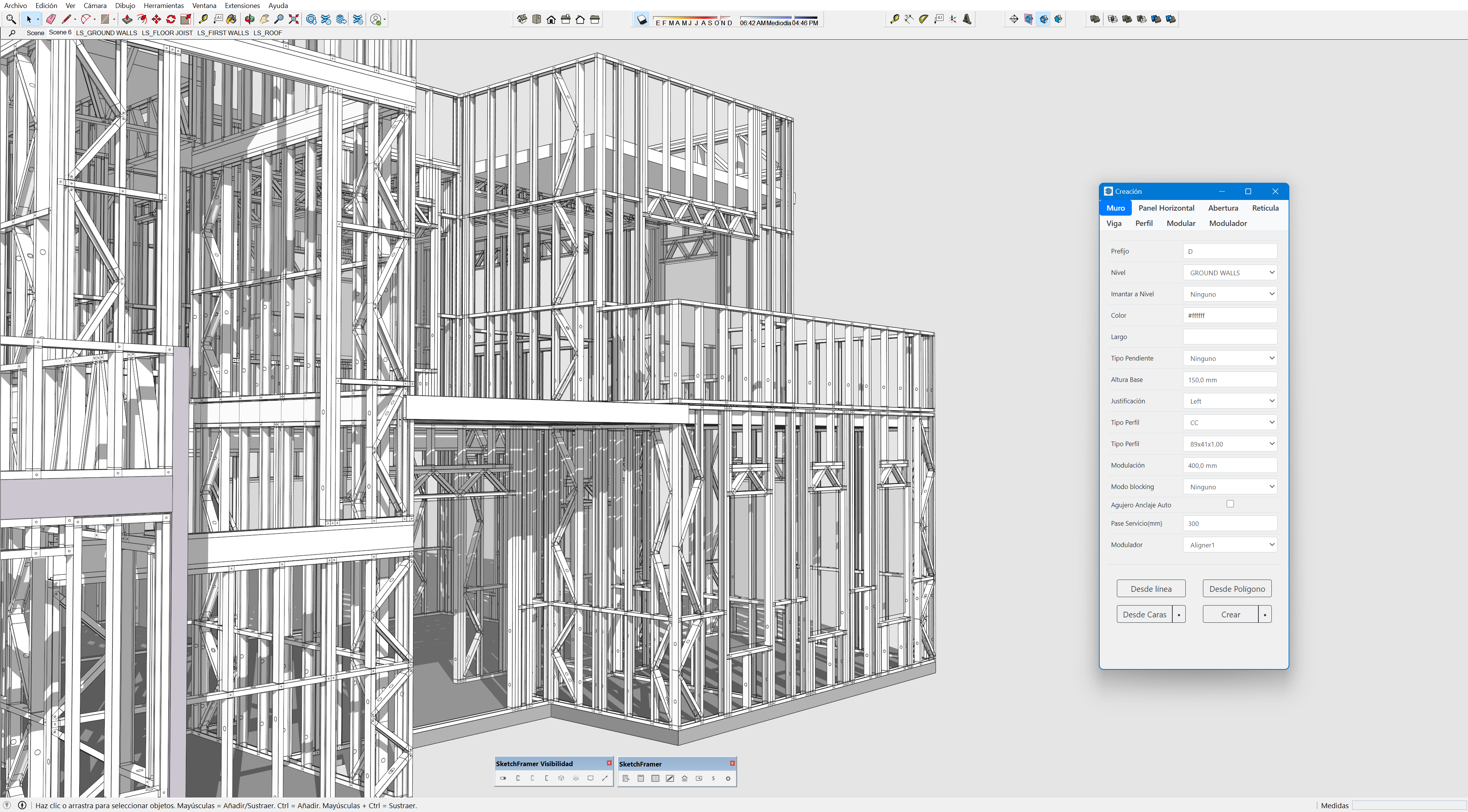The height and width of the screenshot is (812, 1468).
Task: Activate the Push/Pull tool
Action: coord(127,19)
